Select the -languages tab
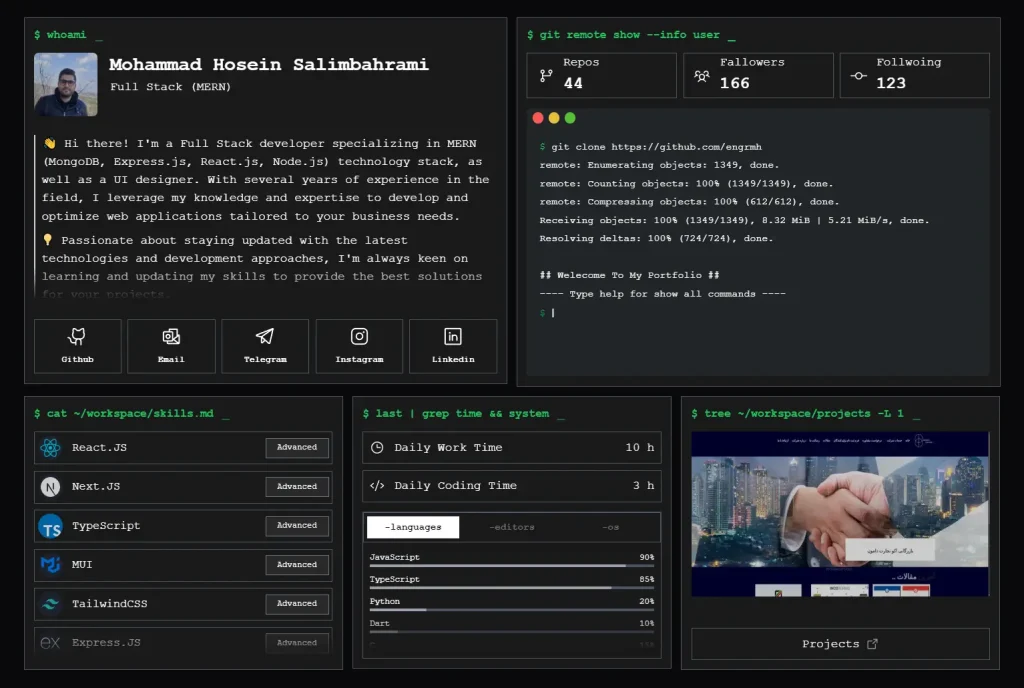Viewport: 1024px width, 688px height. coord(414,526)
